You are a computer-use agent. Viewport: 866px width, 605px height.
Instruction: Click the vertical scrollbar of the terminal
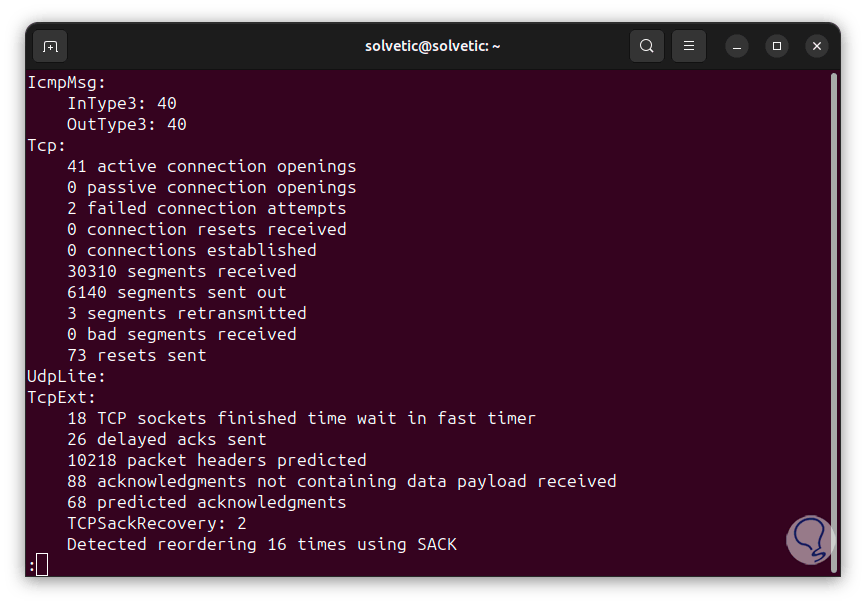coord(834,300)
